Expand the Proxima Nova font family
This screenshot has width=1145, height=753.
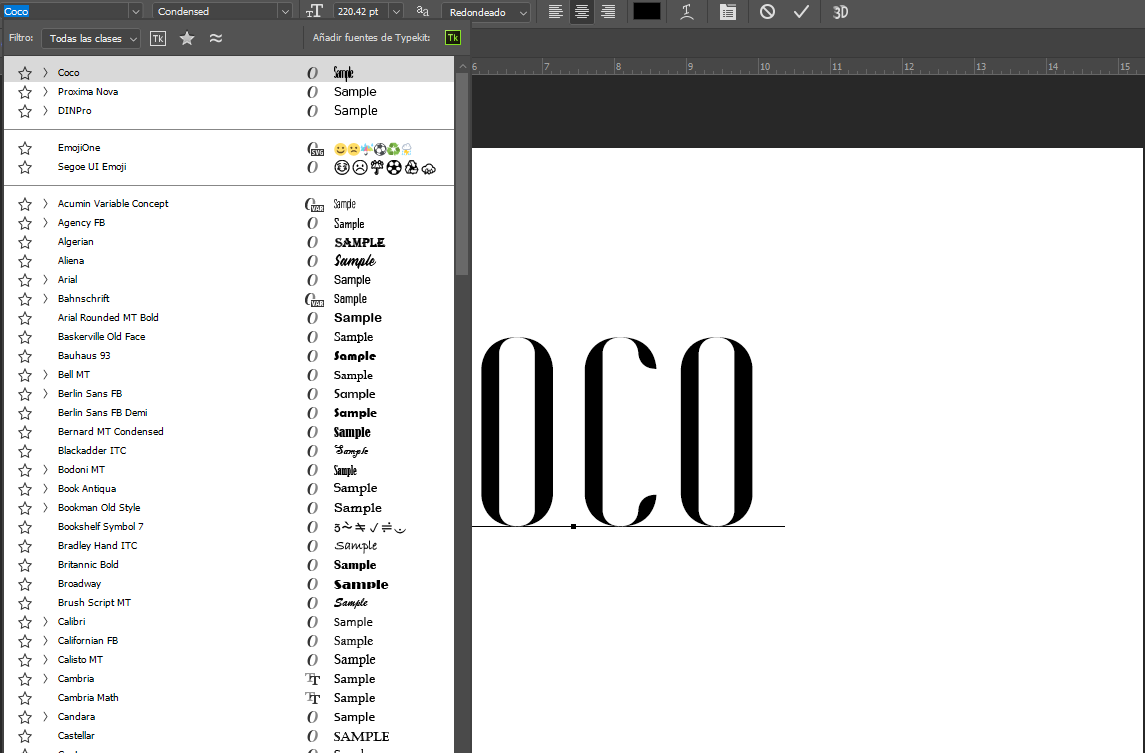pos(45,92)
